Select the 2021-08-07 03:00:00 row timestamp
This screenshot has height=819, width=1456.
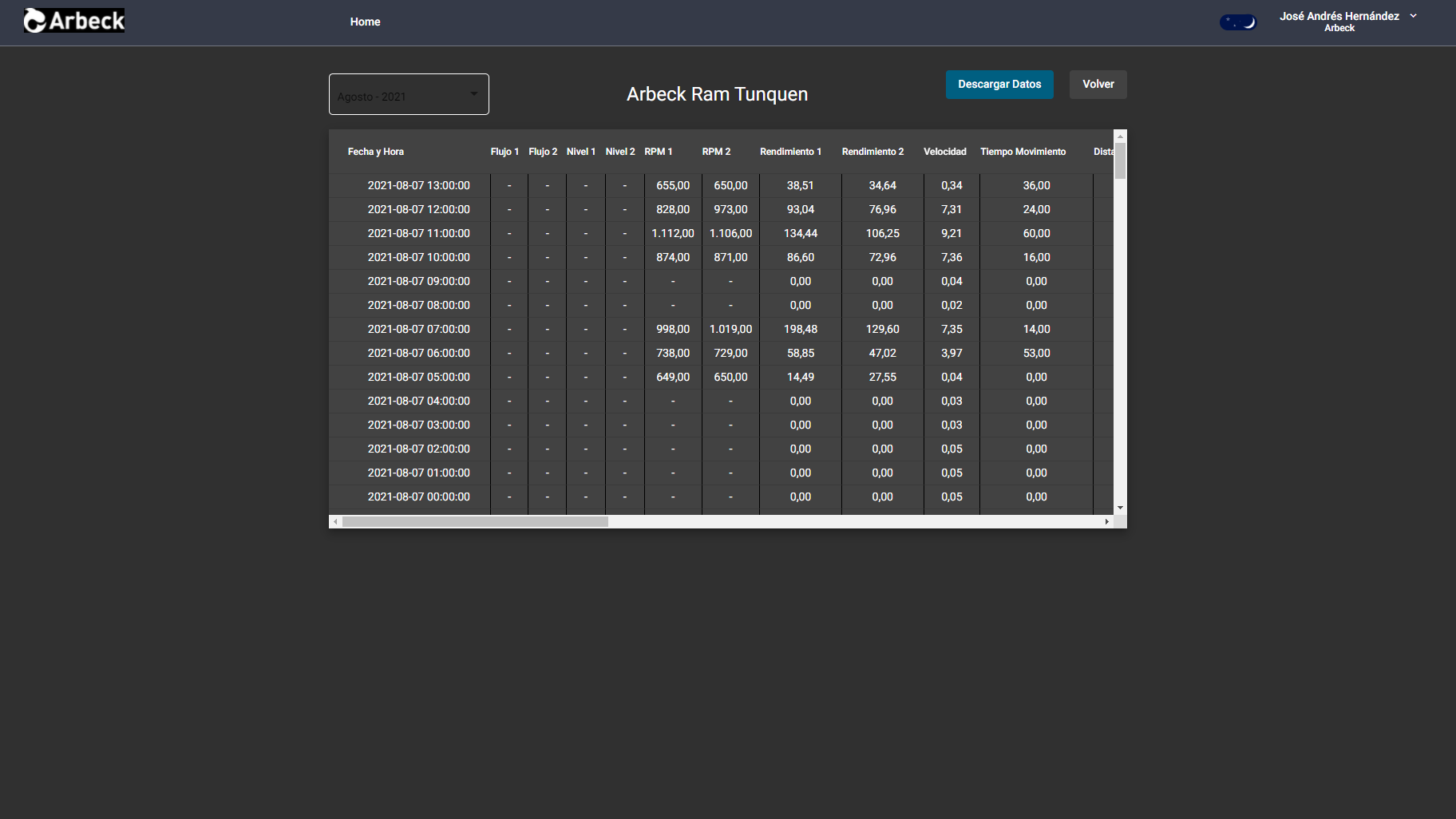(x=418, y=425)
